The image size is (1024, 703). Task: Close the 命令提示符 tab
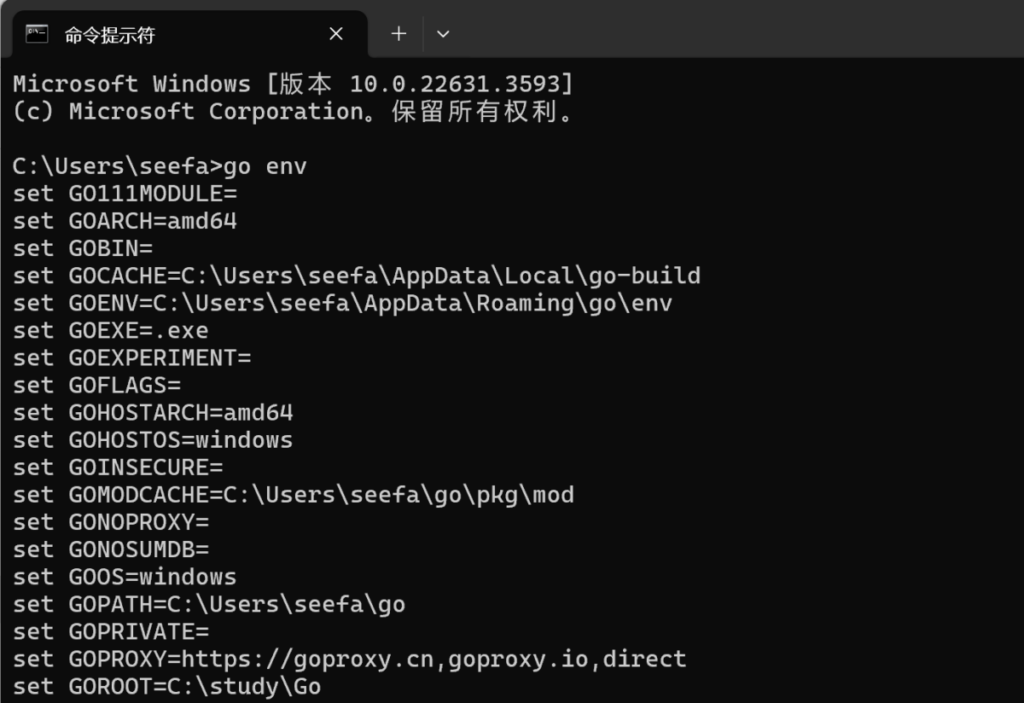click(x=336, y=34)
